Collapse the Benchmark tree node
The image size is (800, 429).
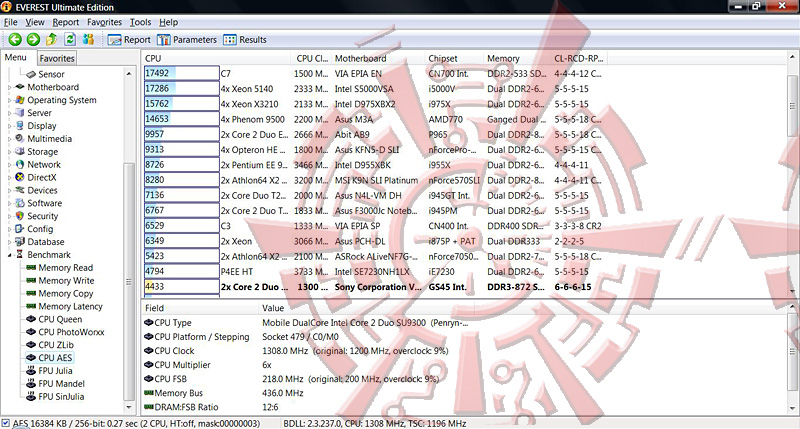click(x=10, y=255)
